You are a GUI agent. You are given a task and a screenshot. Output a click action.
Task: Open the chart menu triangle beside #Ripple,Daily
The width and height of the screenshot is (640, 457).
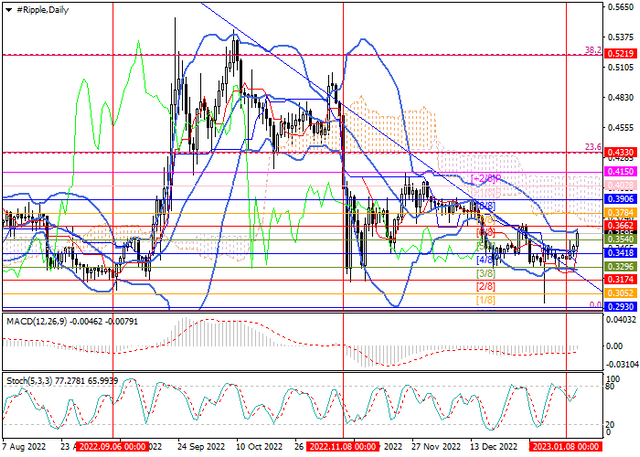pyautogui.click(x=9, y=10)
